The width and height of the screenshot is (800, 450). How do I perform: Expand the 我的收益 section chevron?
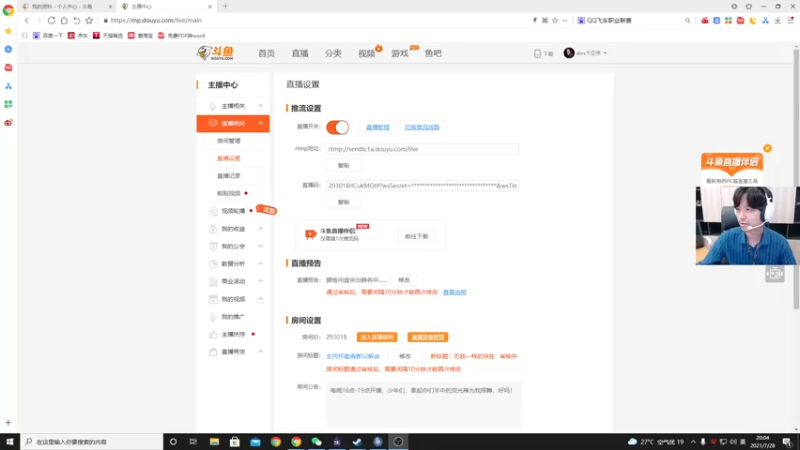point(261,229)
